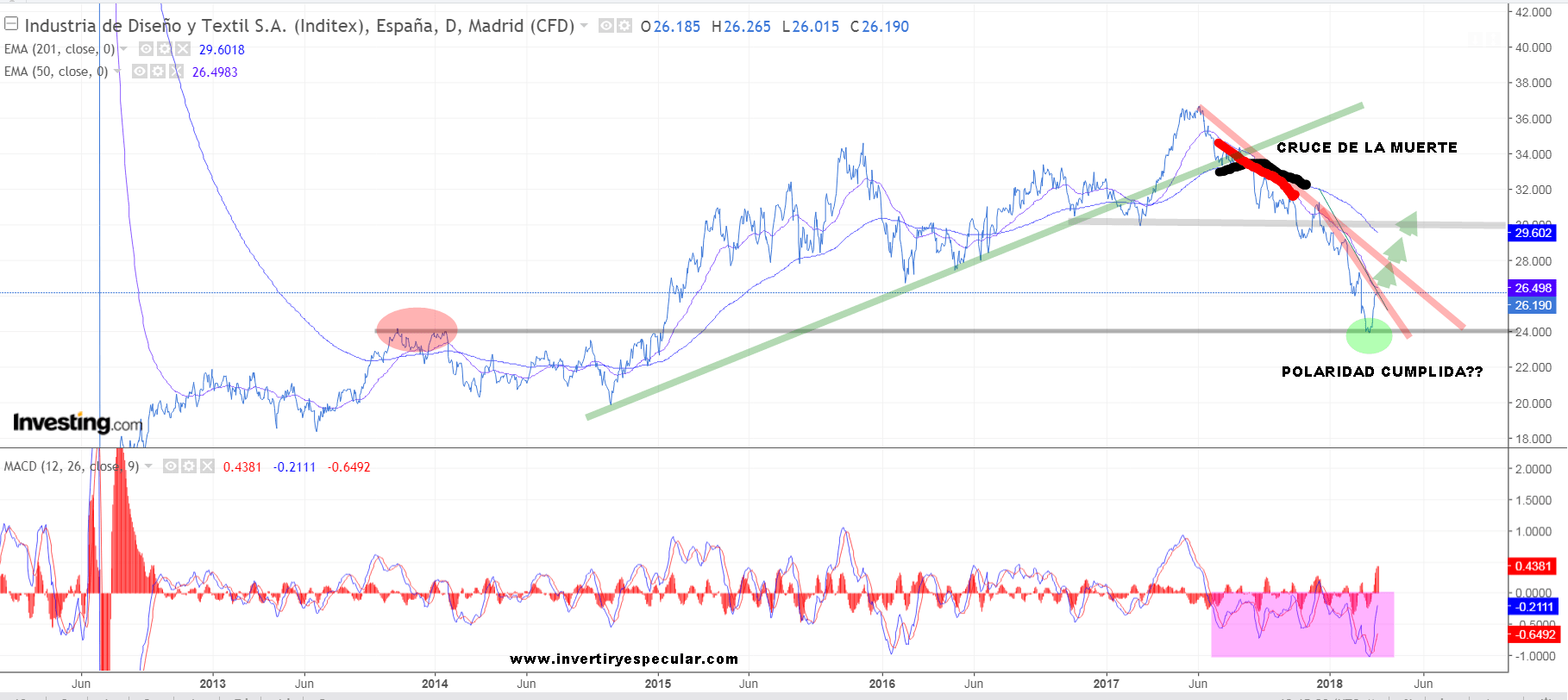Click the Investing.com logo
1568x700 pixels.
(78, 422)
